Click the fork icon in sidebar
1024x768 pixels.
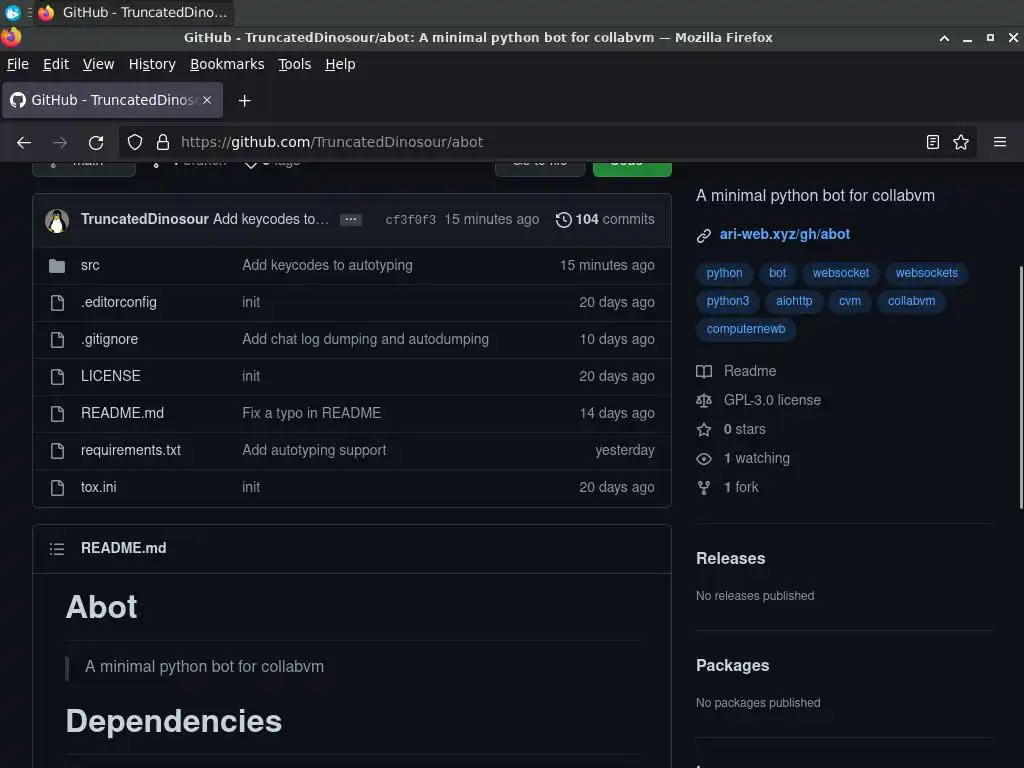(703, 488)
